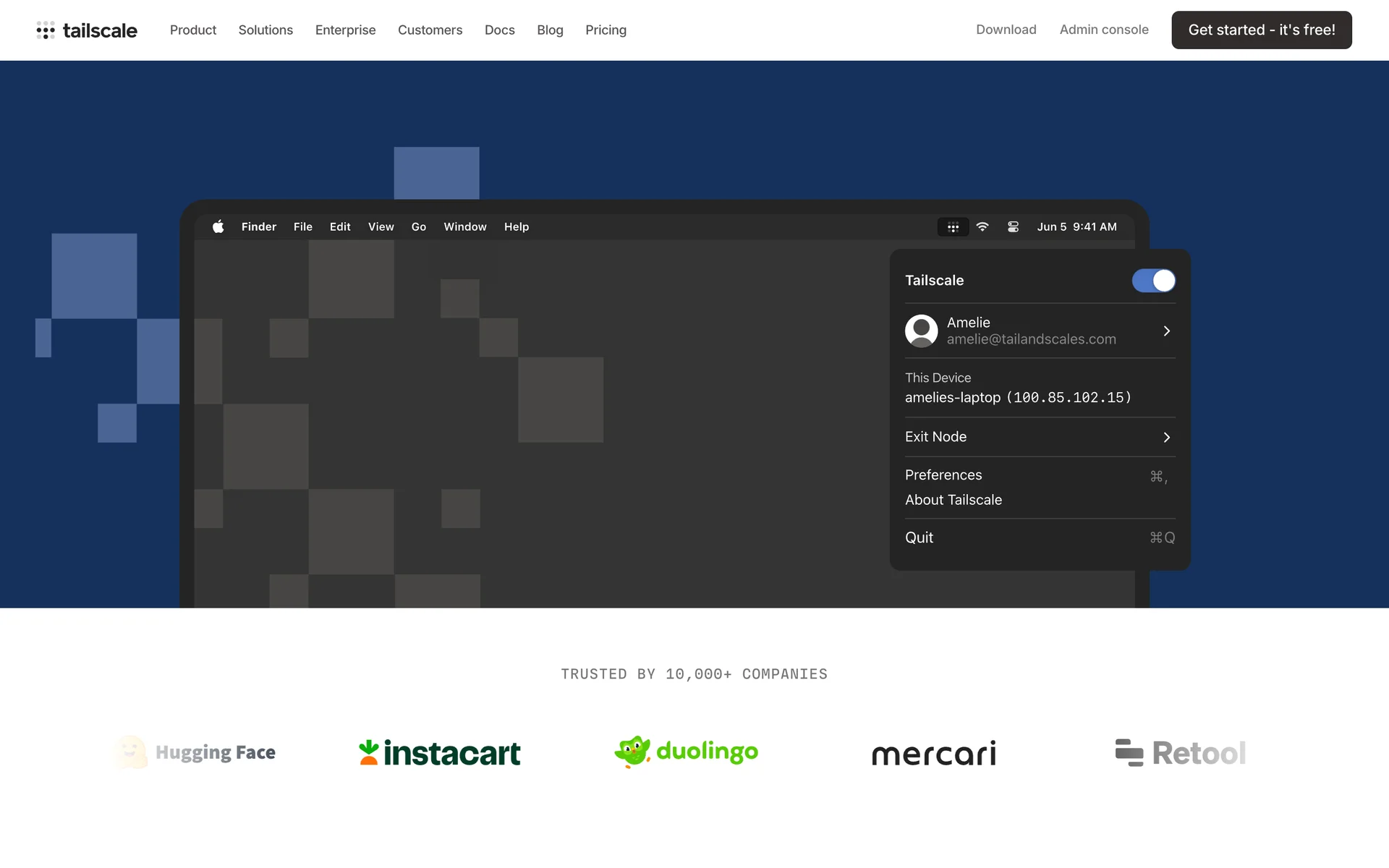The height and width of the screenshot is (868, 1389).
Task: Choose Quit from the Tailscale menu
Action: pos(919,537)
